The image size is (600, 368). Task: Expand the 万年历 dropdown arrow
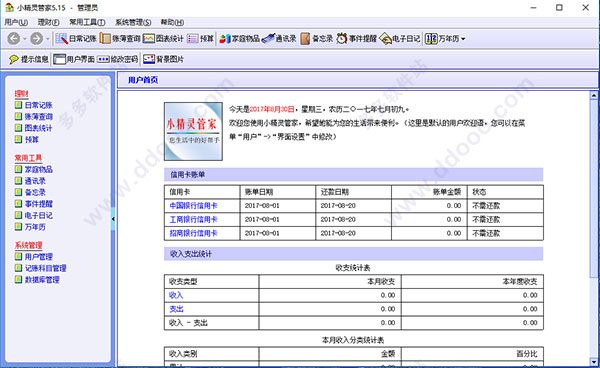(x=463, y=39)
